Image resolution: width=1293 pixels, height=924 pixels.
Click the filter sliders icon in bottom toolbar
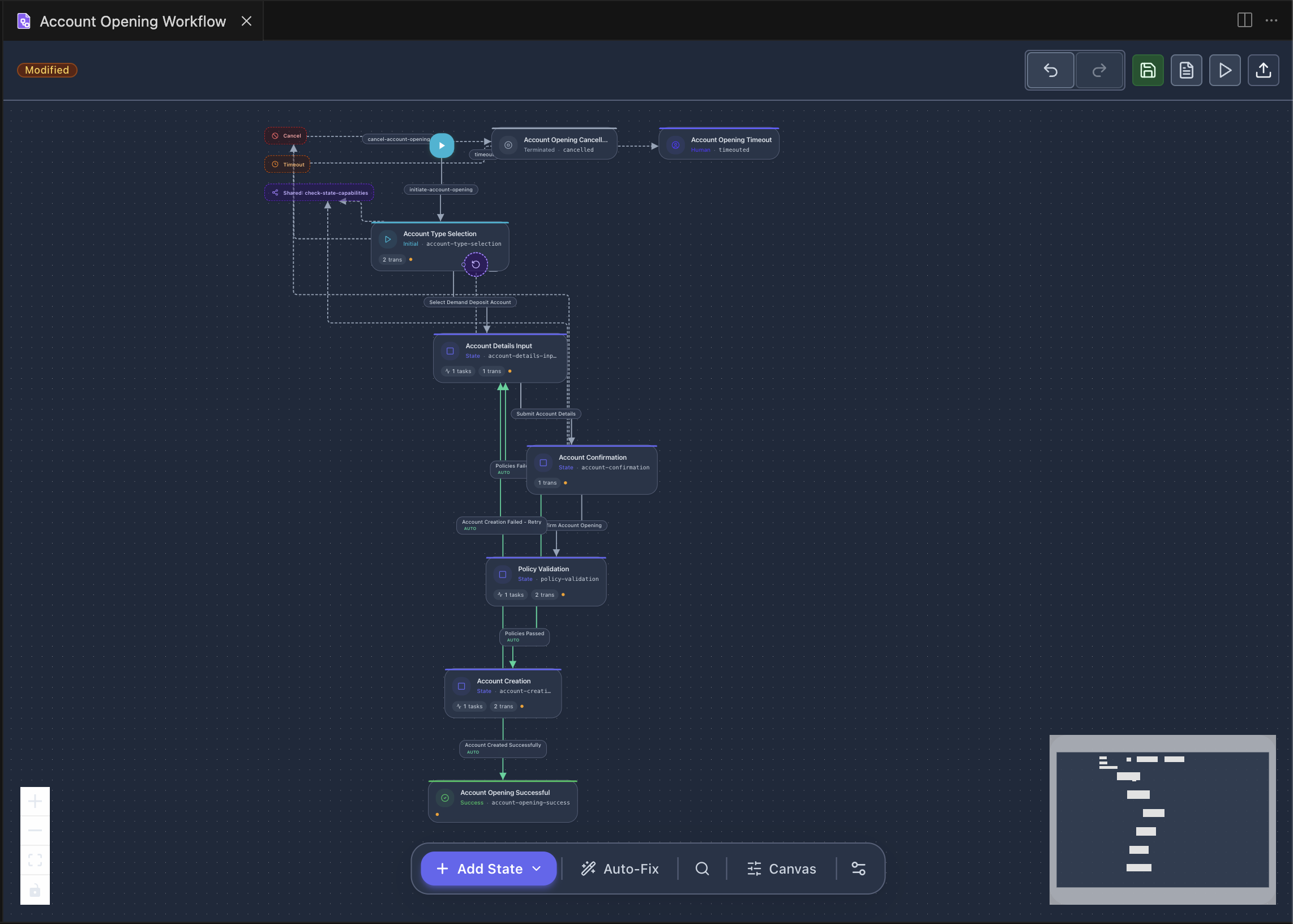tap(858, 869)
